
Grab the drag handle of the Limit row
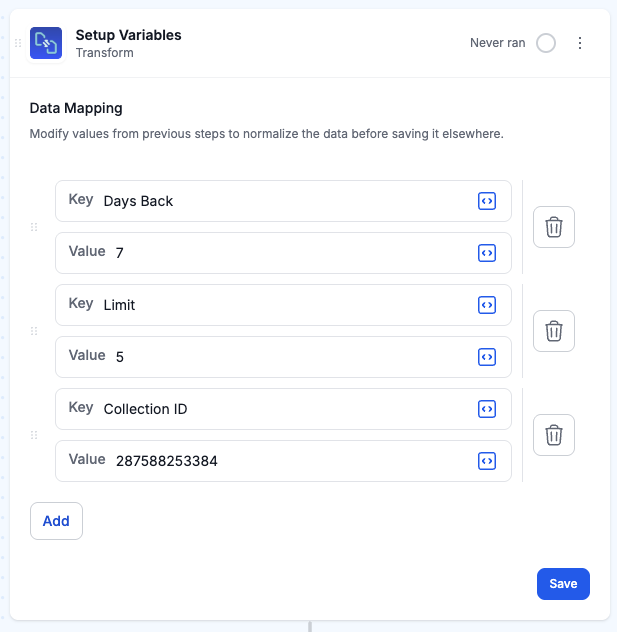(34, 331)
